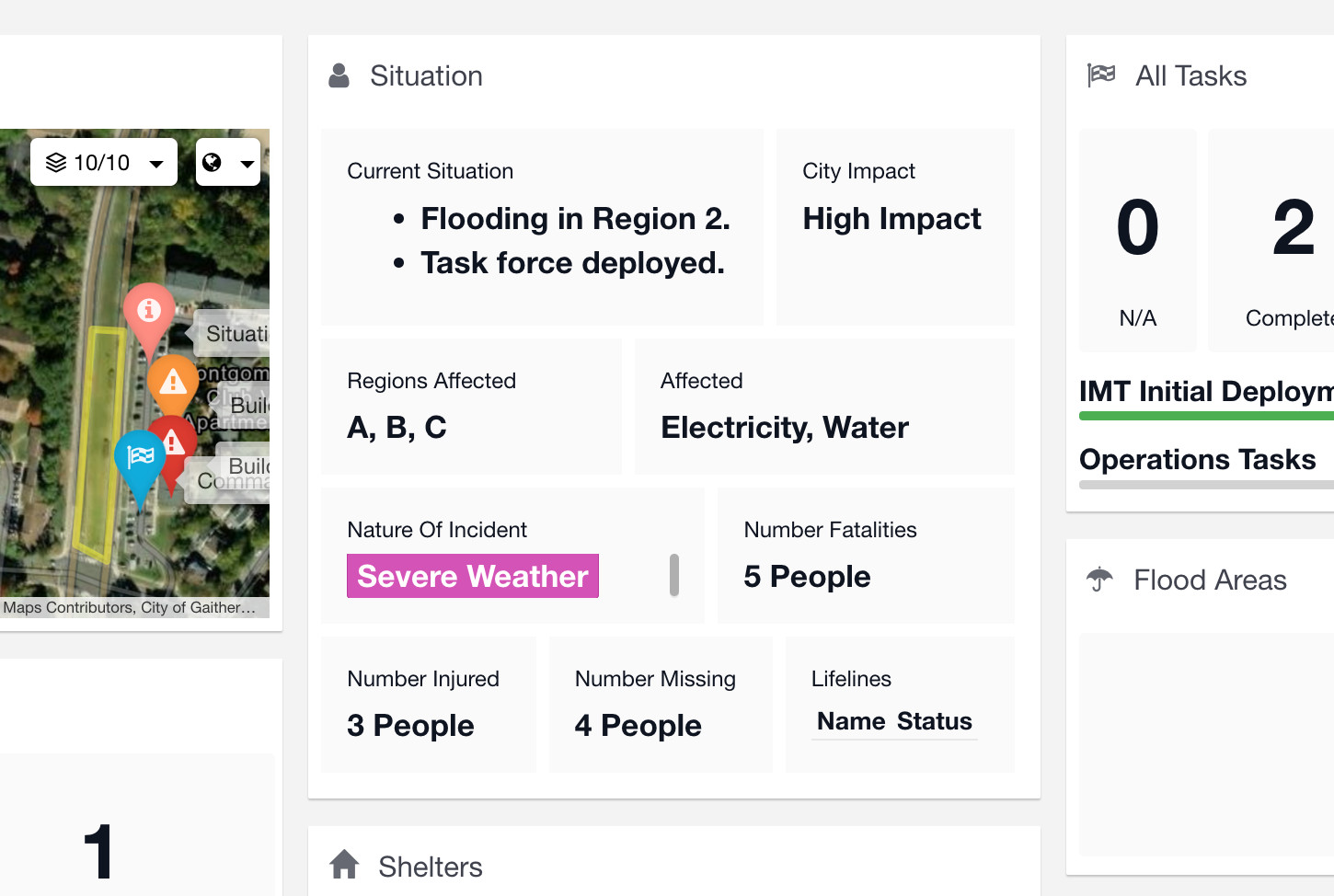Click the All Tasks flag icon

pos(1101,75)
